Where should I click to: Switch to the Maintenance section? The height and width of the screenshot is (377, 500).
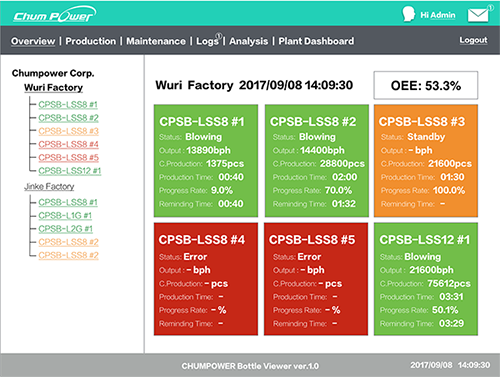156,41
